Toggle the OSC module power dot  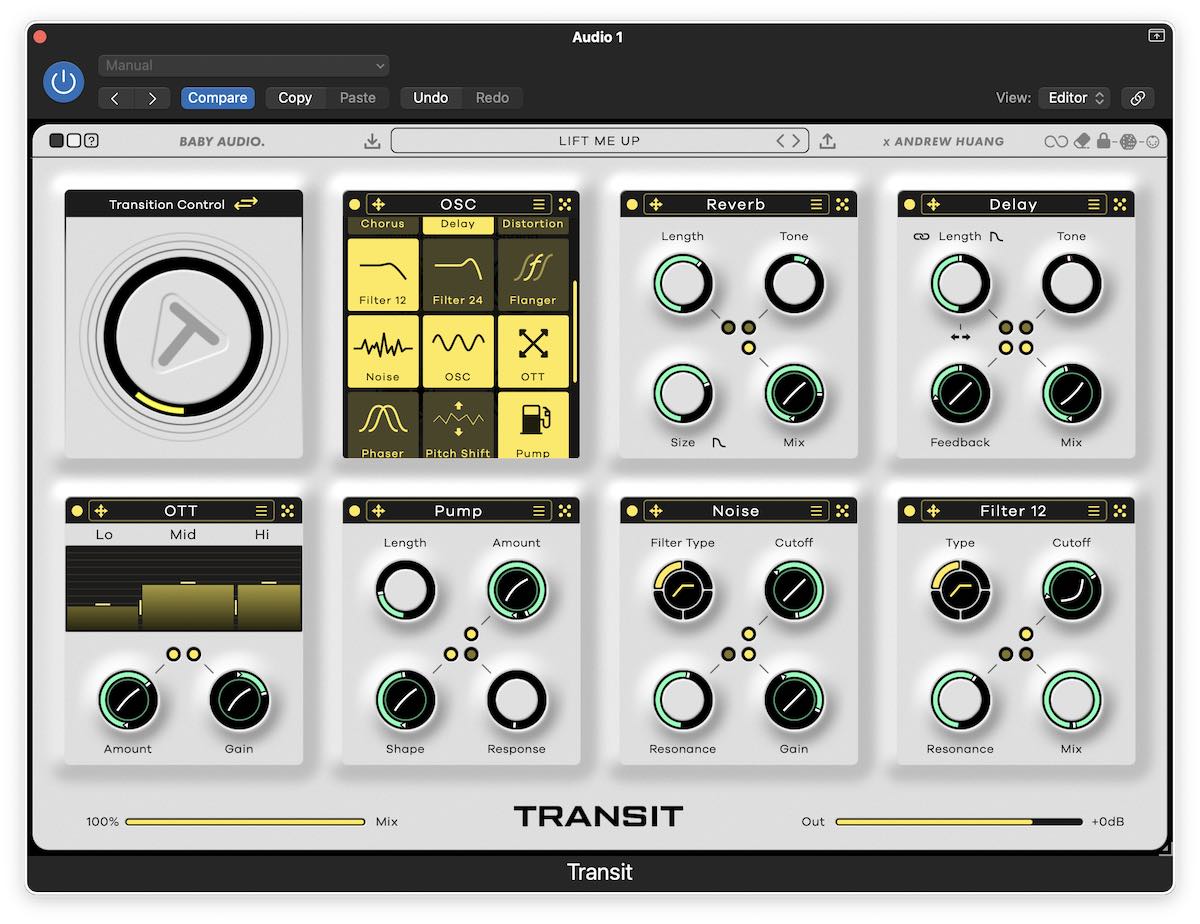(x=355, y=204)
